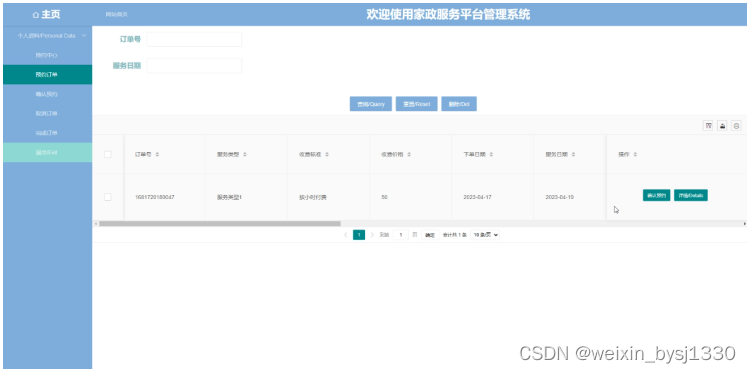Click the left arrow of horizontal scrollbar

tap(96, 224)
